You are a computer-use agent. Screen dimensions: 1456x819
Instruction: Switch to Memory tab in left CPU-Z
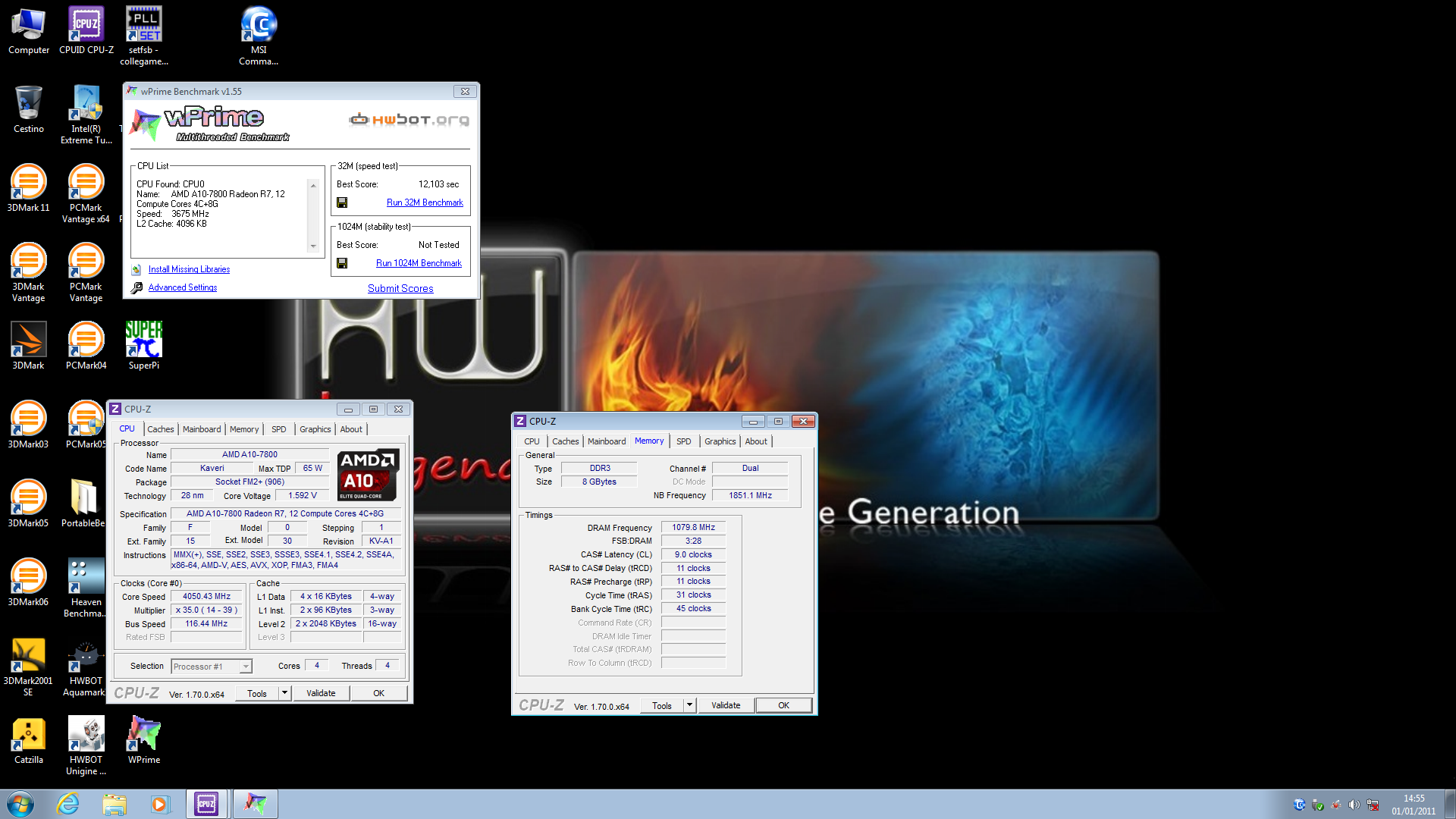point(244,429)
